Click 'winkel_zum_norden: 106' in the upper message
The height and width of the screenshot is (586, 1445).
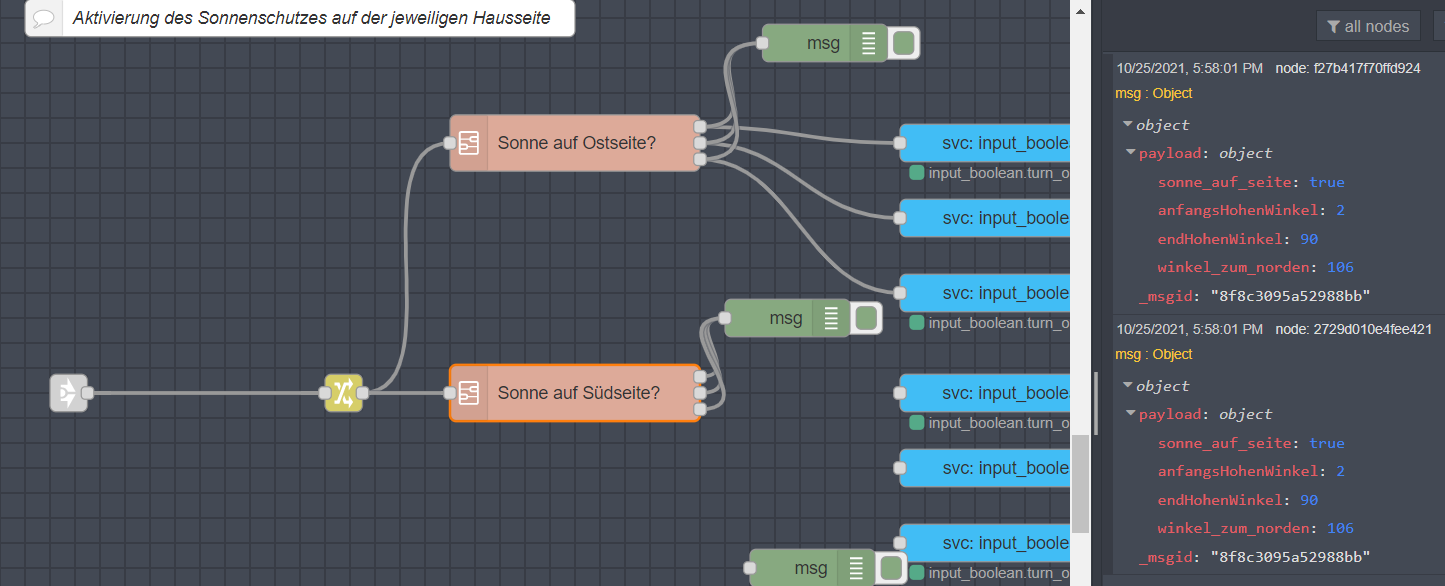point(1256,267)
